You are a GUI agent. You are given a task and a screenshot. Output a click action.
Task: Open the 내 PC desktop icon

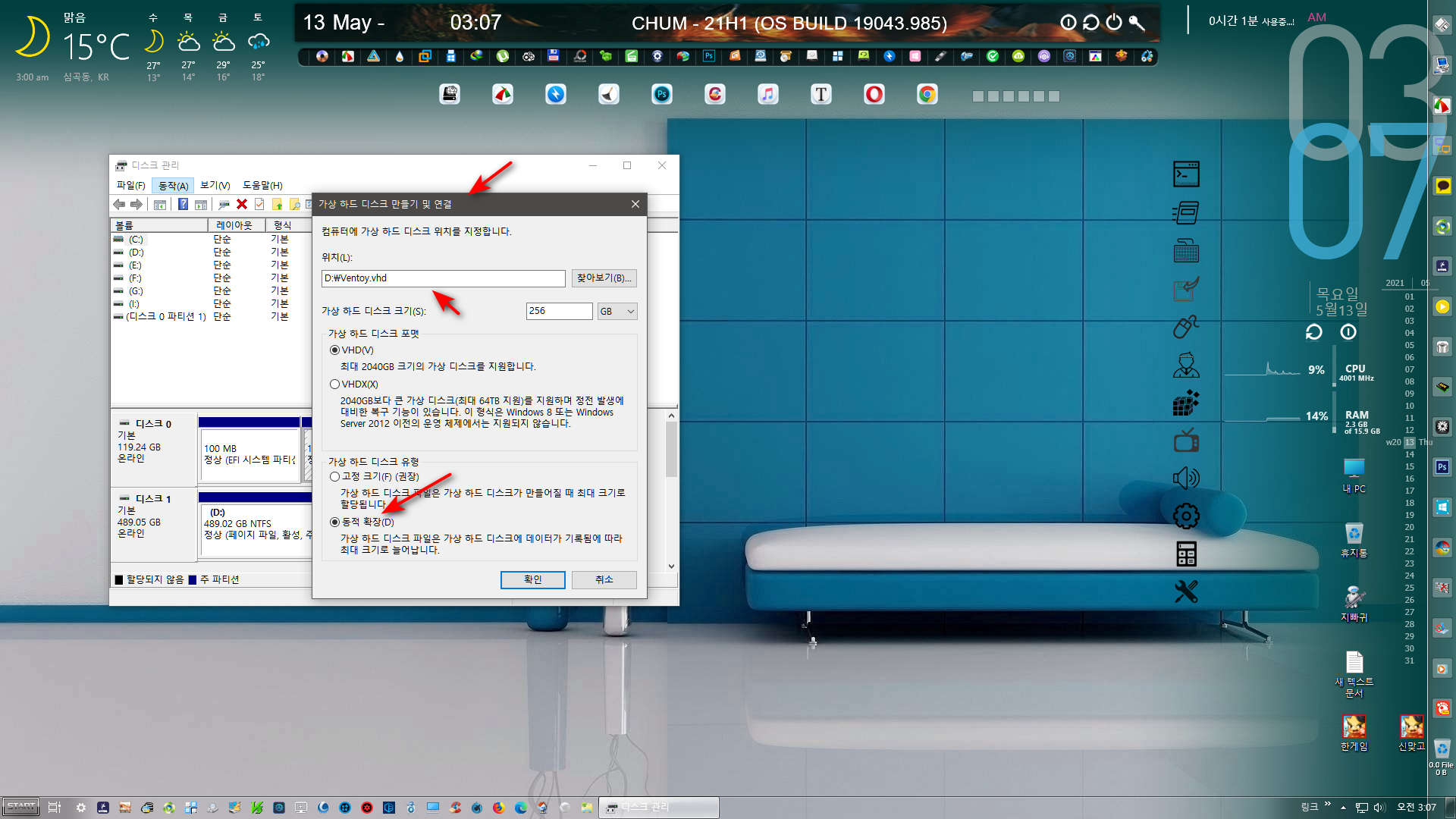tap(1354, 475)
